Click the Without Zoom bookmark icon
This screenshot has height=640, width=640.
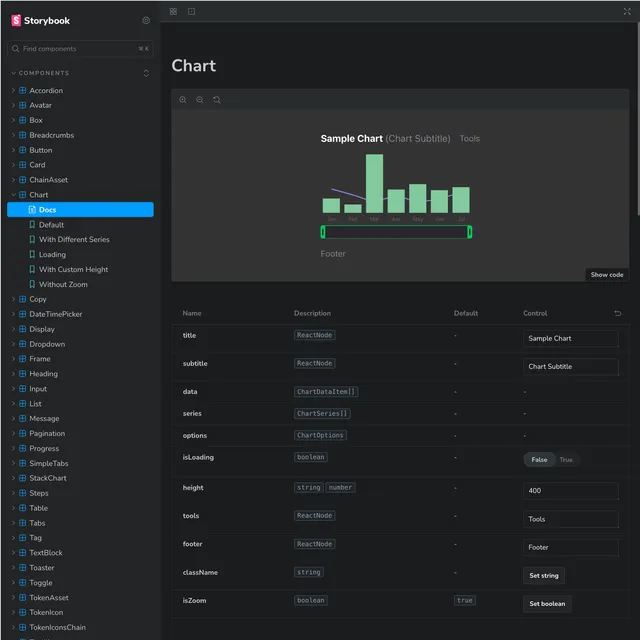tap(32, 284)
